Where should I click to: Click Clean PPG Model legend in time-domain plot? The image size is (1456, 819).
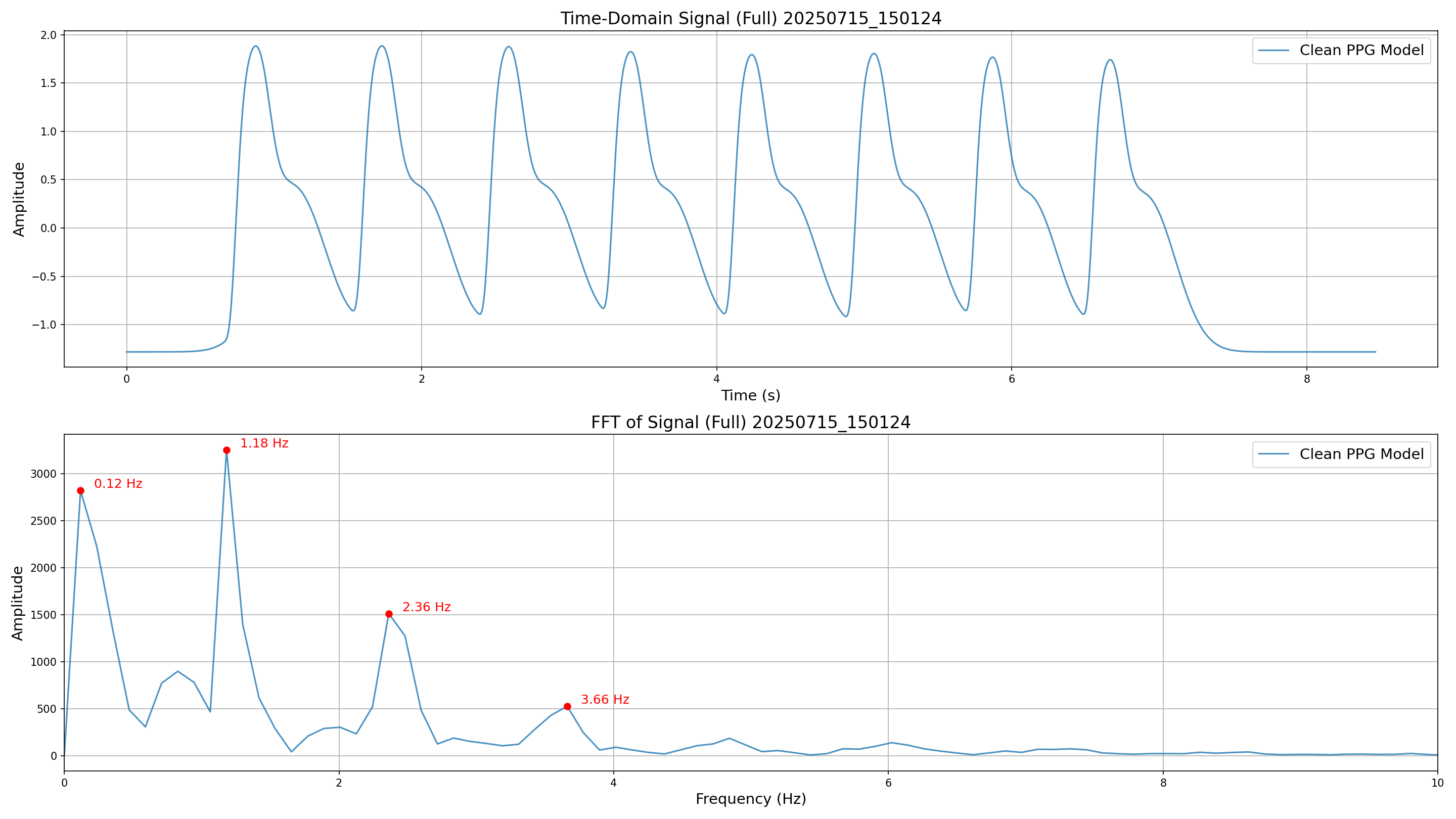[1361, 51]
